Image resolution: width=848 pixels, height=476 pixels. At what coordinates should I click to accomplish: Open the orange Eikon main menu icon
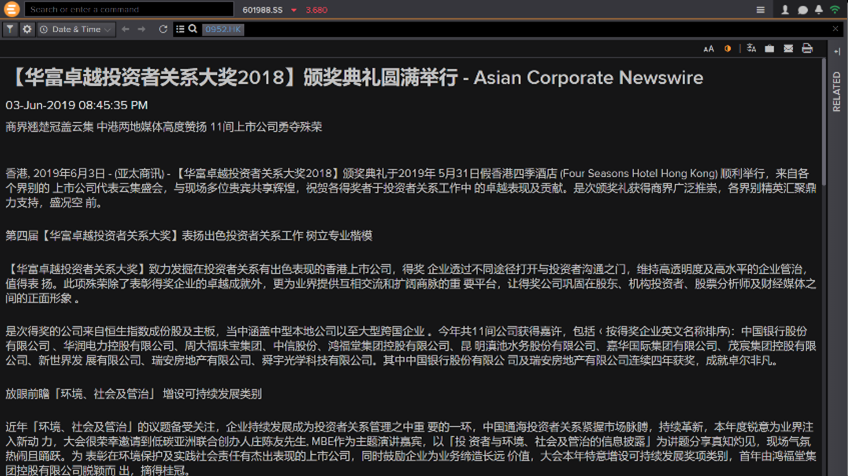click(x=11, y=9)
